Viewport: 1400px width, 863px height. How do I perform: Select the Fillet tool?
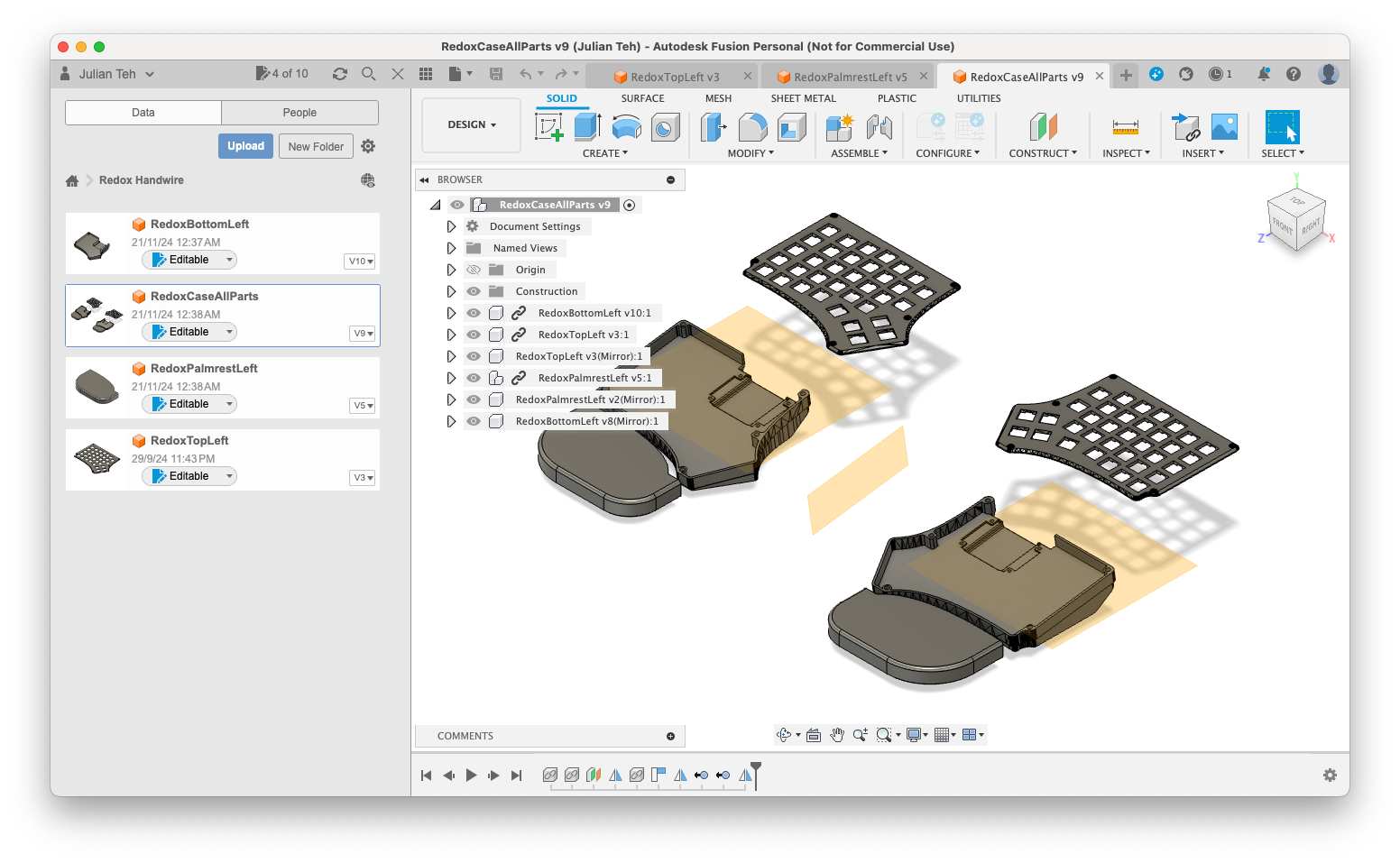click(752, 126)
